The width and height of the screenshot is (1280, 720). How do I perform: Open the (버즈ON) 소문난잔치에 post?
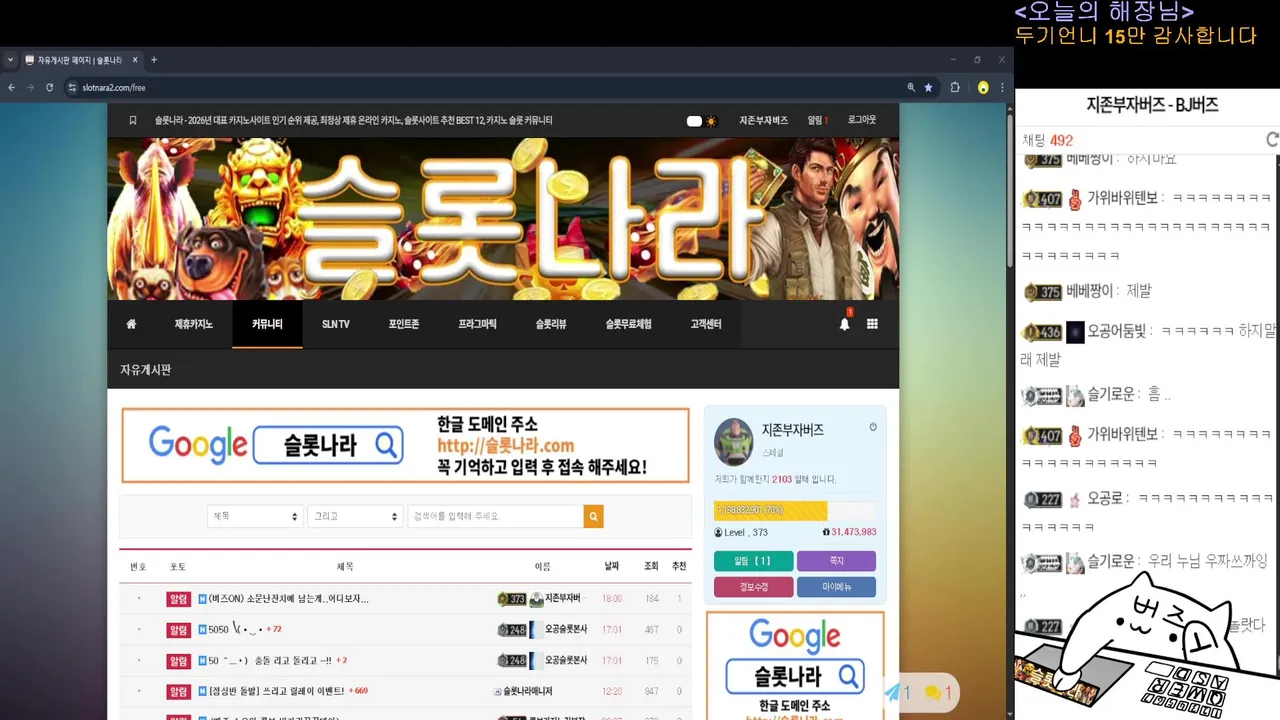[289, 599]
